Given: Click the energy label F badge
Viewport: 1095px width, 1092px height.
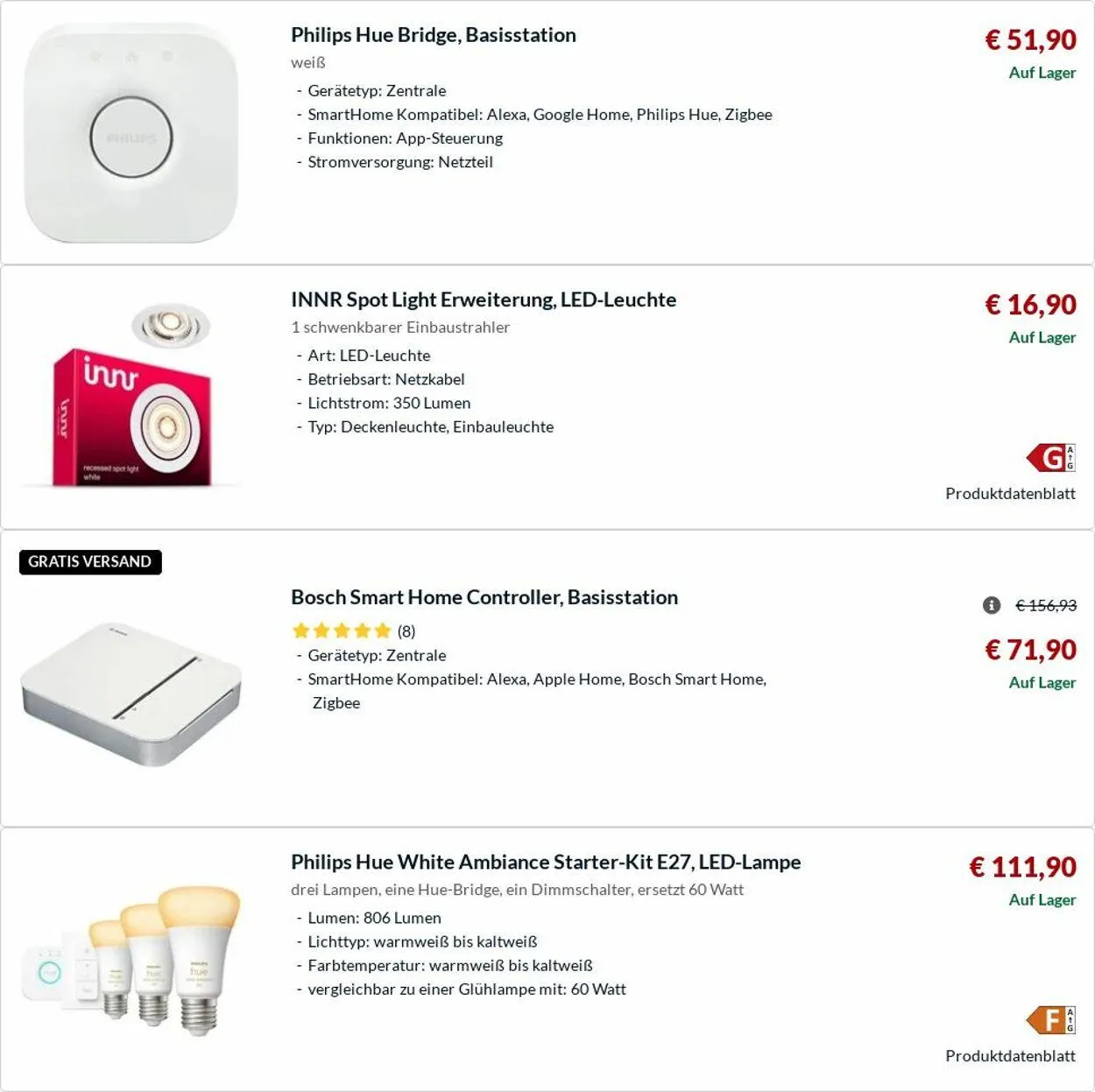Looking at the screenshot, I should (x=1051, y=1019).
